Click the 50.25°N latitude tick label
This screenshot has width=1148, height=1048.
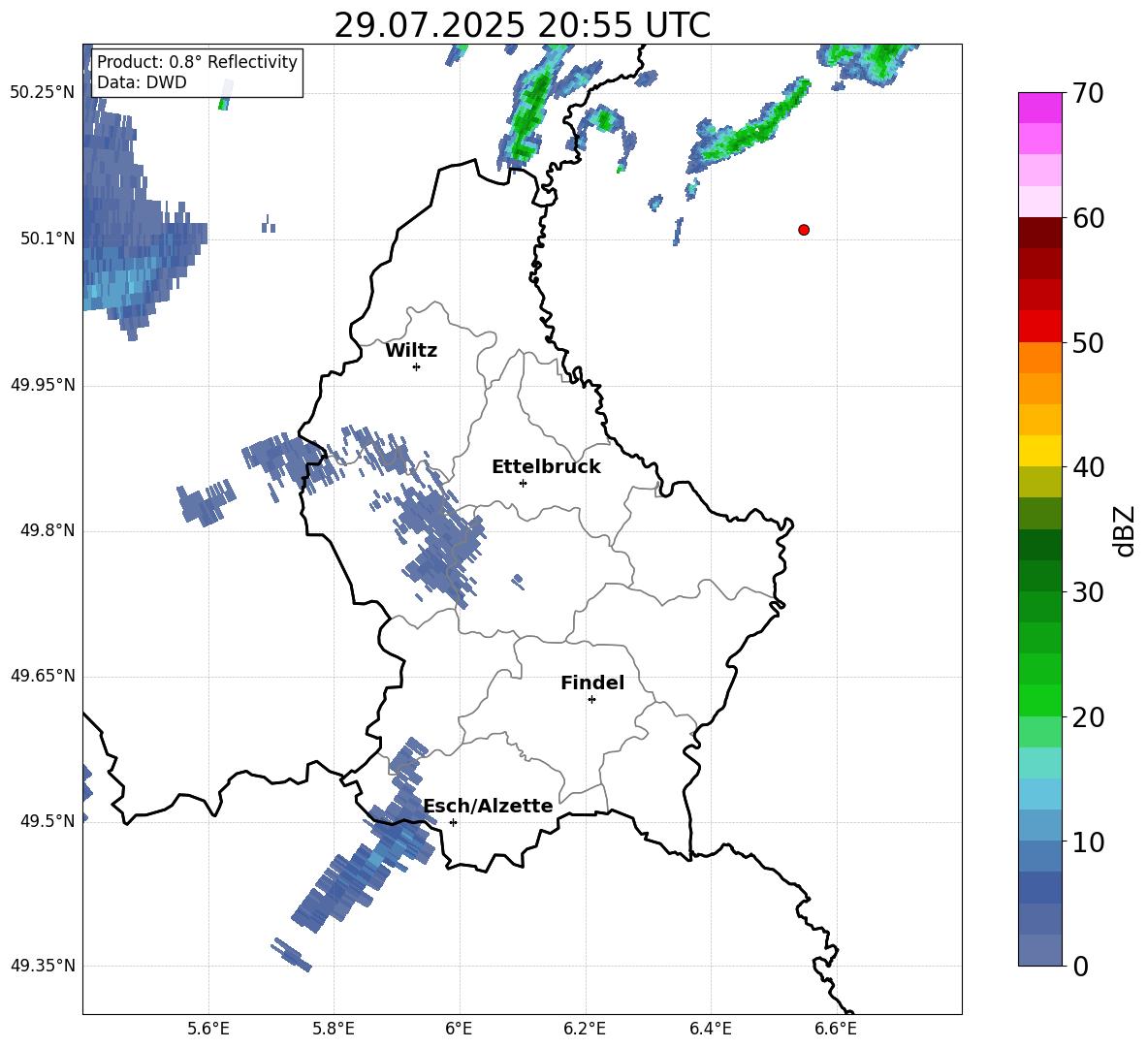[x=43, y=93]
